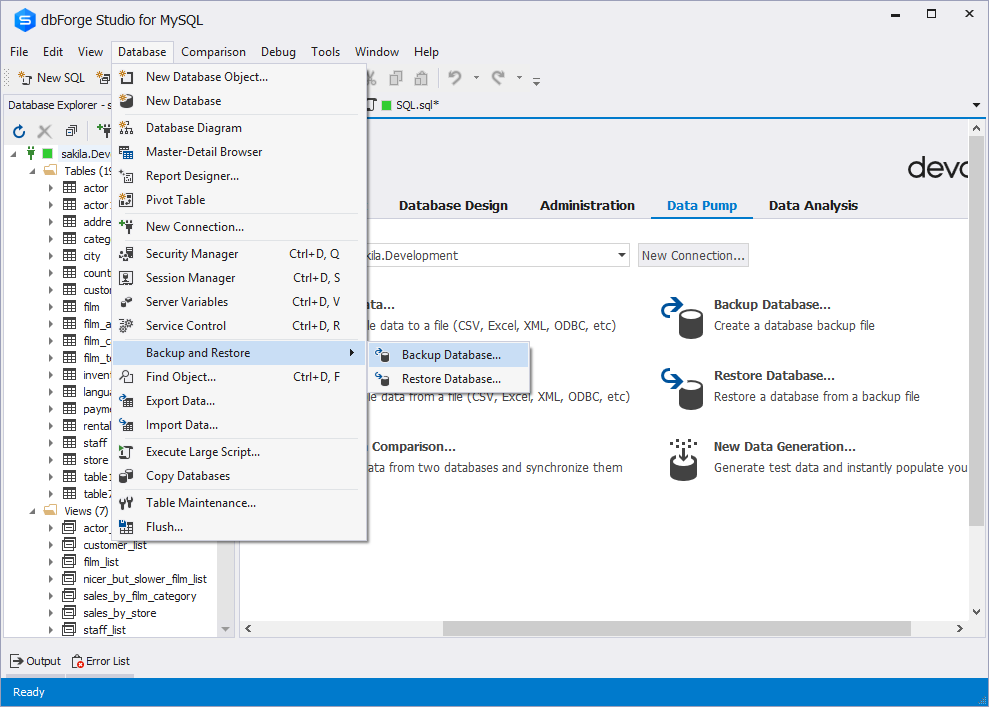Choose Find Object menu item
The width and height of the screenshot is (989, 707).
[240, 377]
